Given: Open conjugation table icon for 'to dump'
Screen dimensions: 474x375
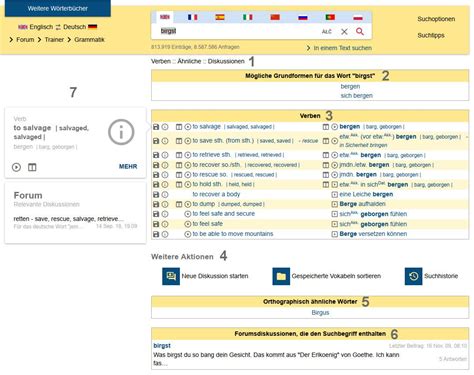Looking at the screenshot, I should 179,204.
